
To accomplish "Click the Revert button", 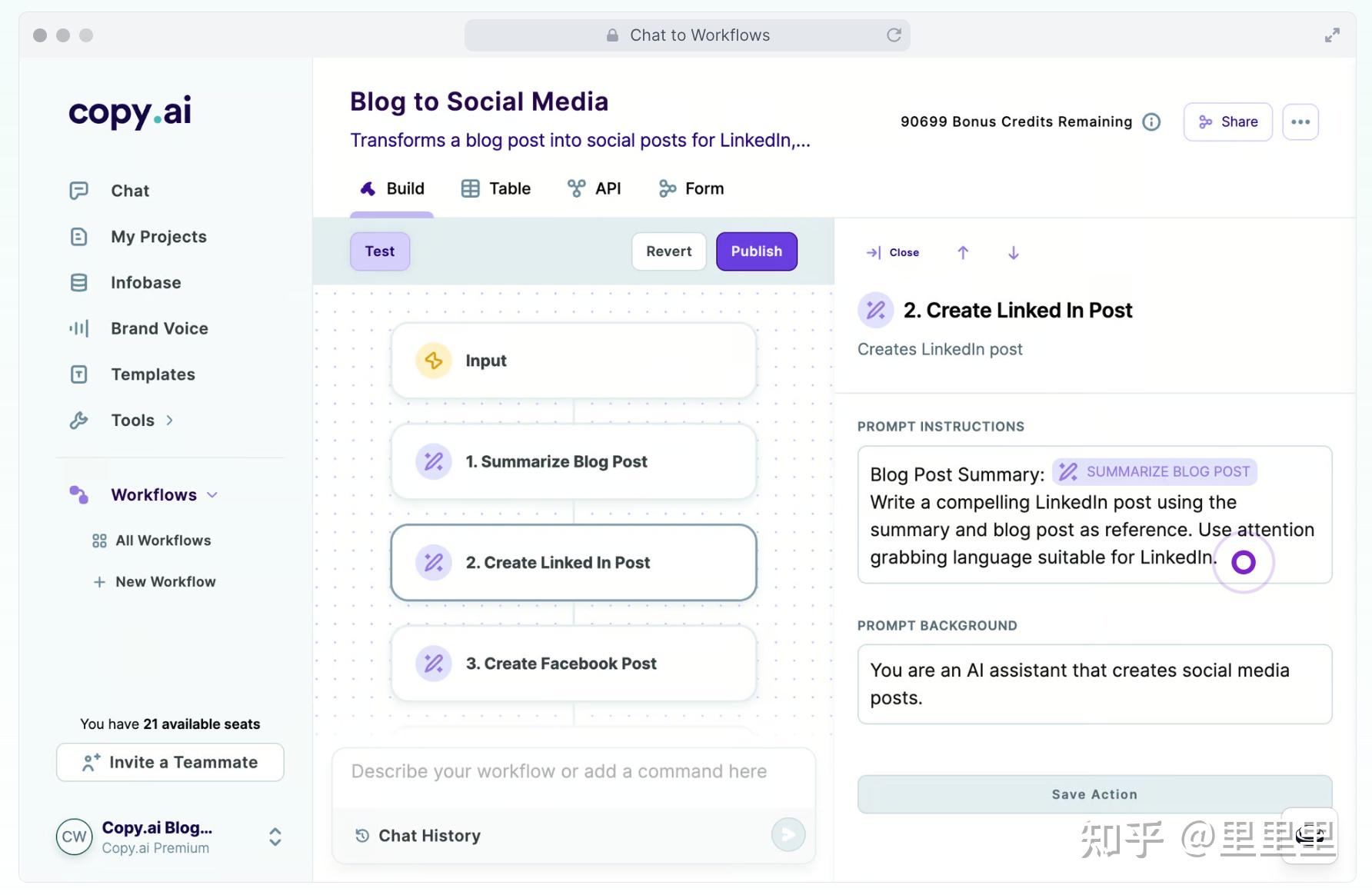I will [669, 251].
